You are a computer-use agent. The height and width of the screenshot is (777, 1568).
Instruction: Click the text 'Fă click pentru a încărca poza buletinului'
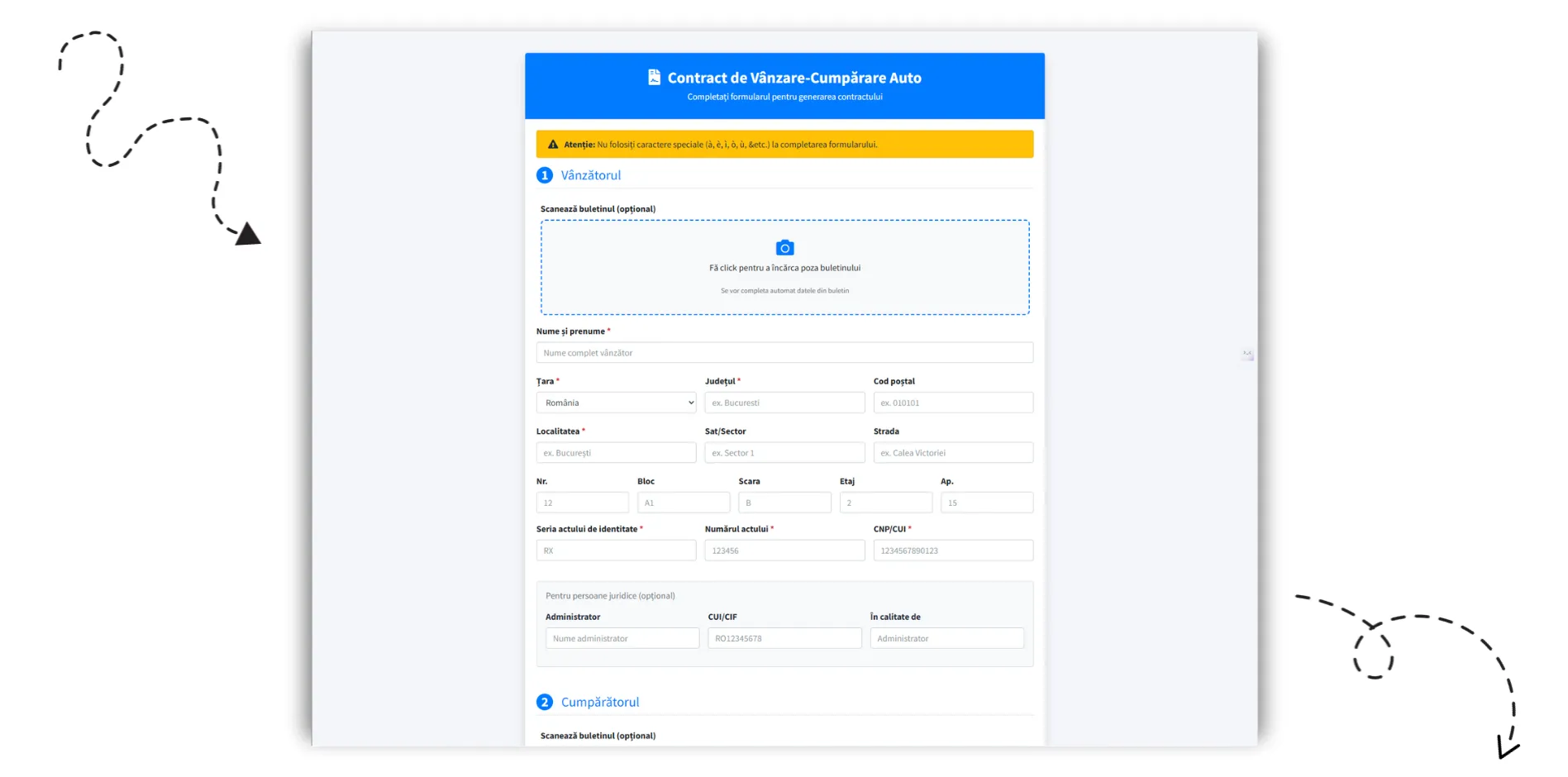tap(784, 268)
